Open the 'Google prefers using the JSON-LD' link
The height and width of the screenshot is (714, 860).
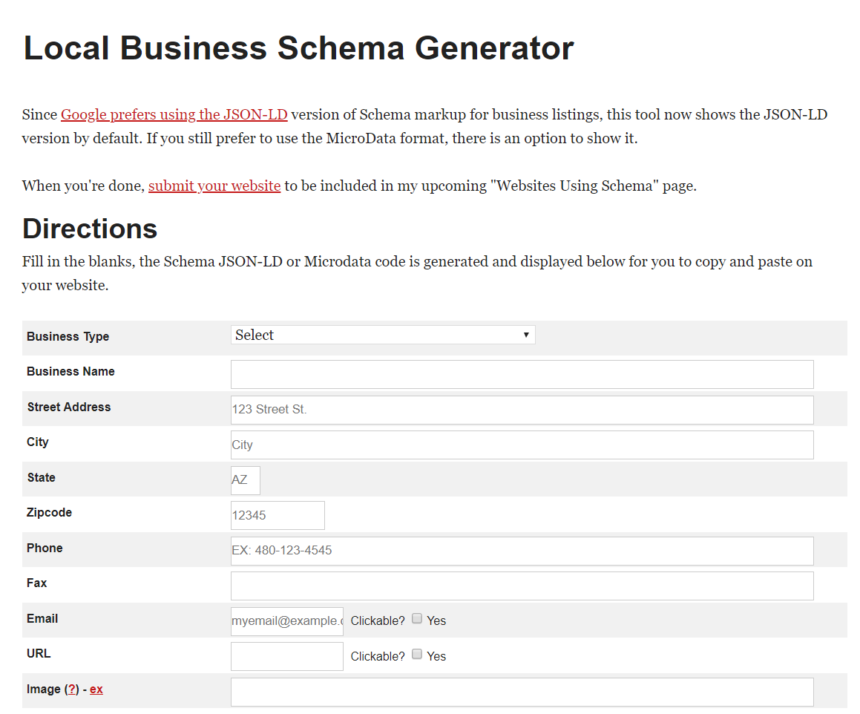[174, 114]
